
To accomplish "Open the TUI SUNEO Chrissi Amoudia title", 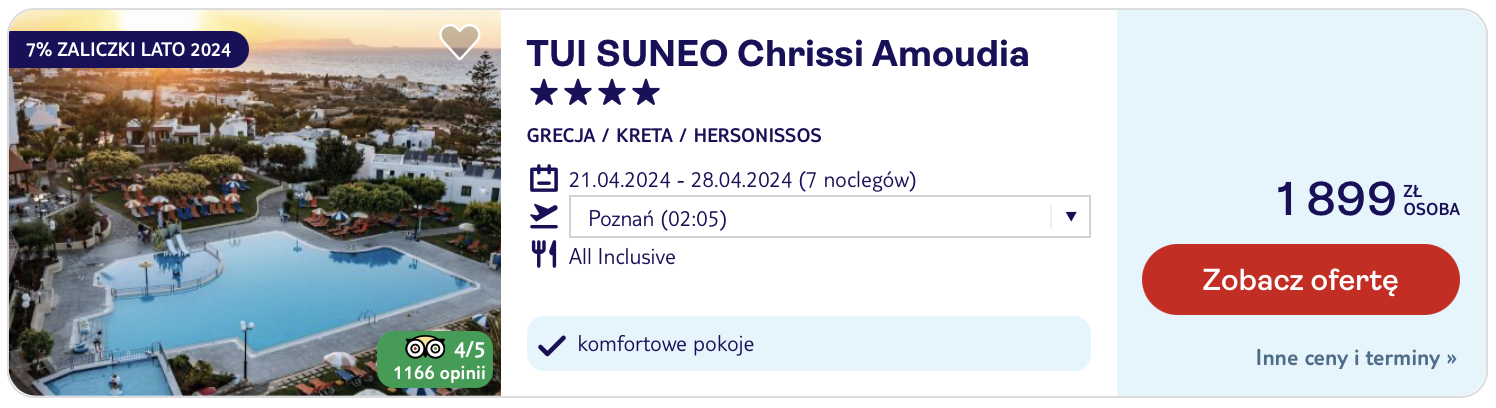I will coord(777,53).
